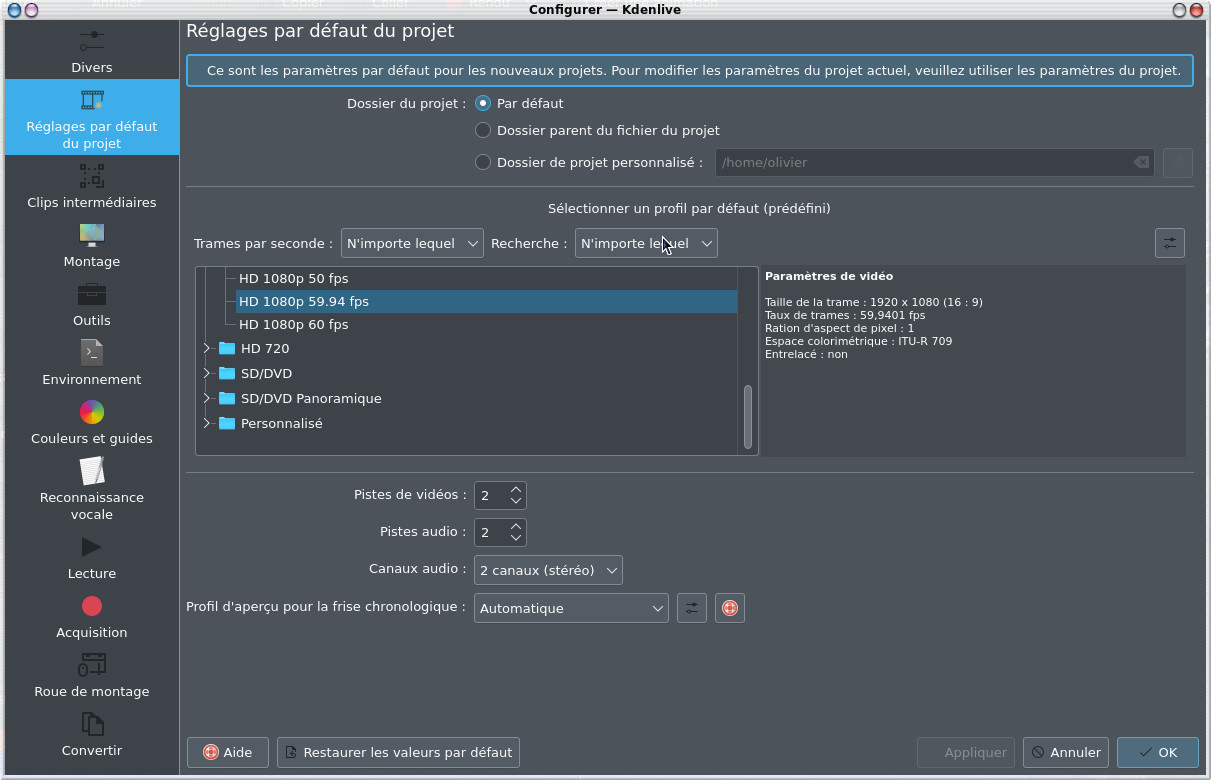Open the Divers settings page

92,52
